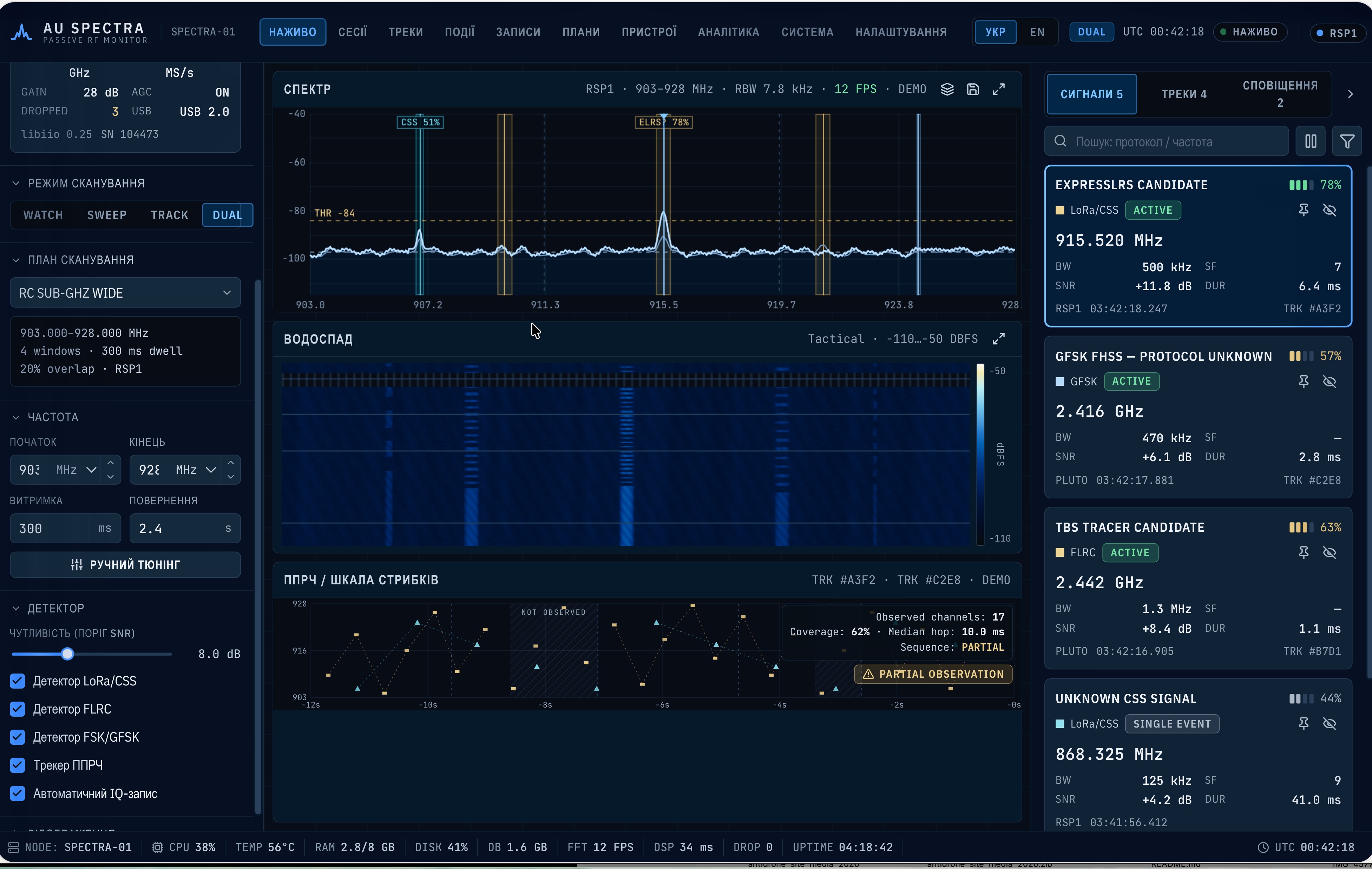Pin the TBS Tracer Candidate signal
The image size is (1372, 869).
click(x=1304, y=552)
